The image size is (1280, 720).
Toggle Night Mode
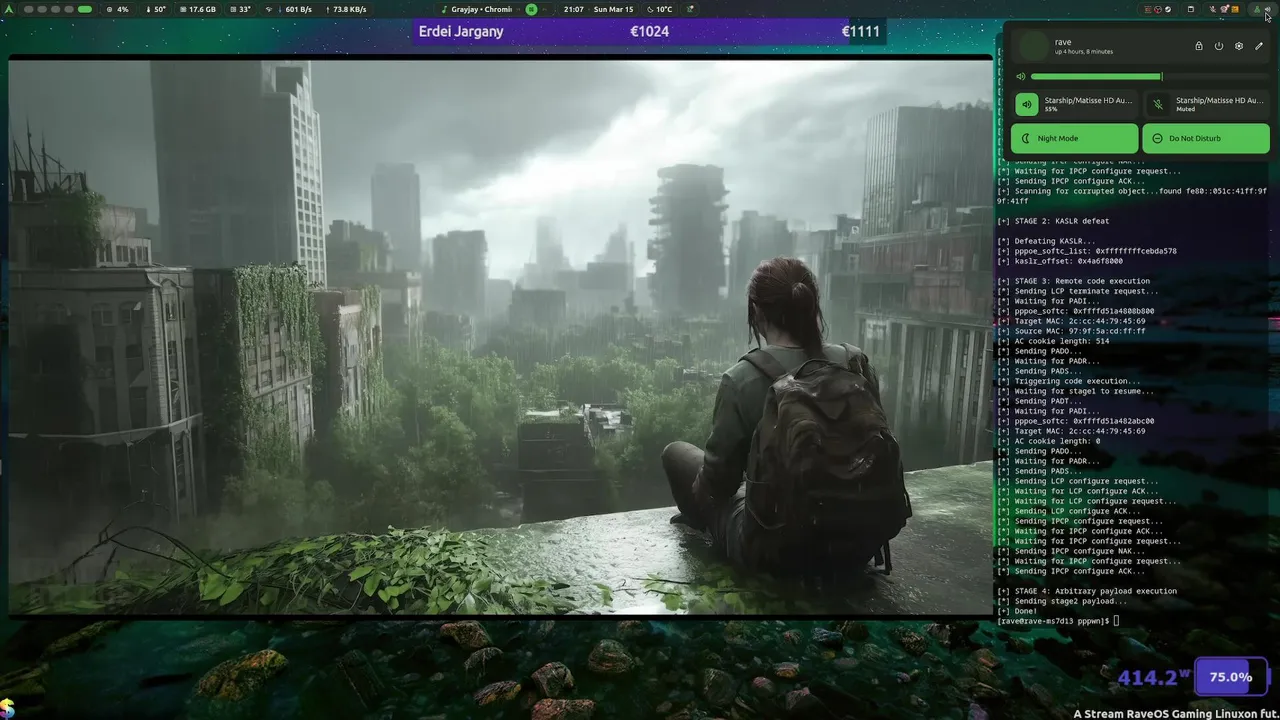(1074, 138)
